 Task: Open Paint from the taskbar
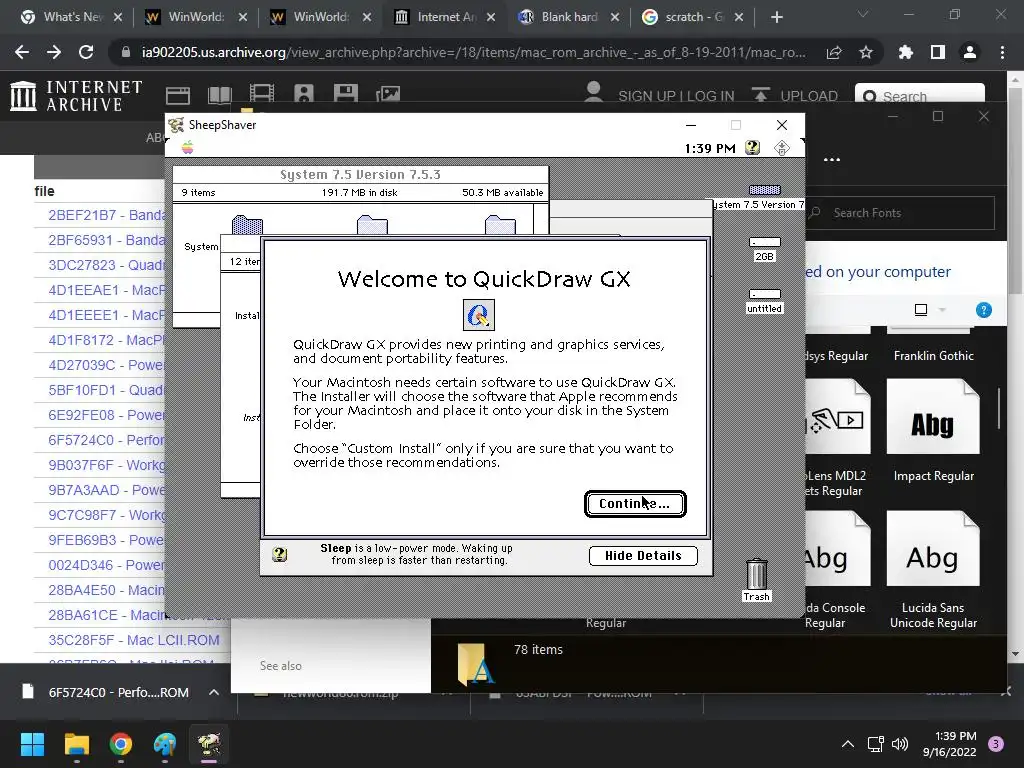coord(165,744)
